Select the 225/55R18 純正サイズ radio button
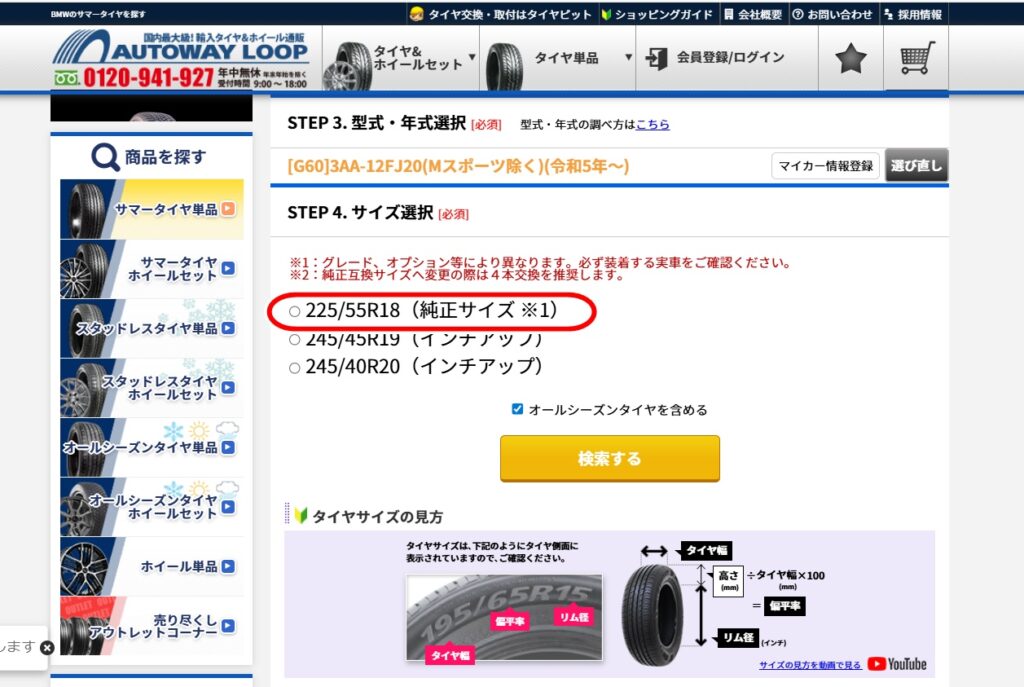The height and width of the screenshot is (687, 1024). pos(295,312)
